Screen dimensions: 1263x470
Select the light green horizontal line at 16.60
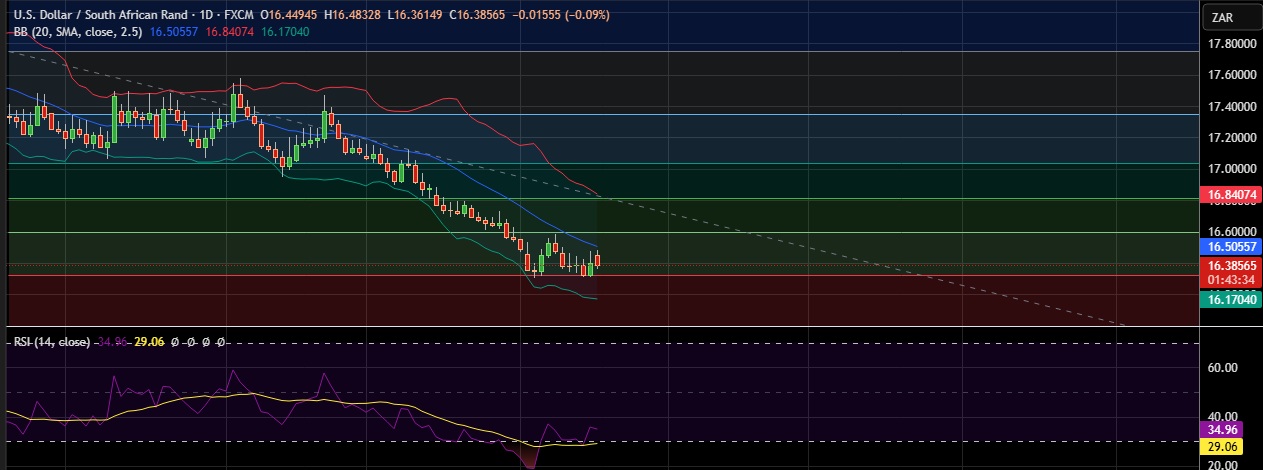(x=800, y=232)
